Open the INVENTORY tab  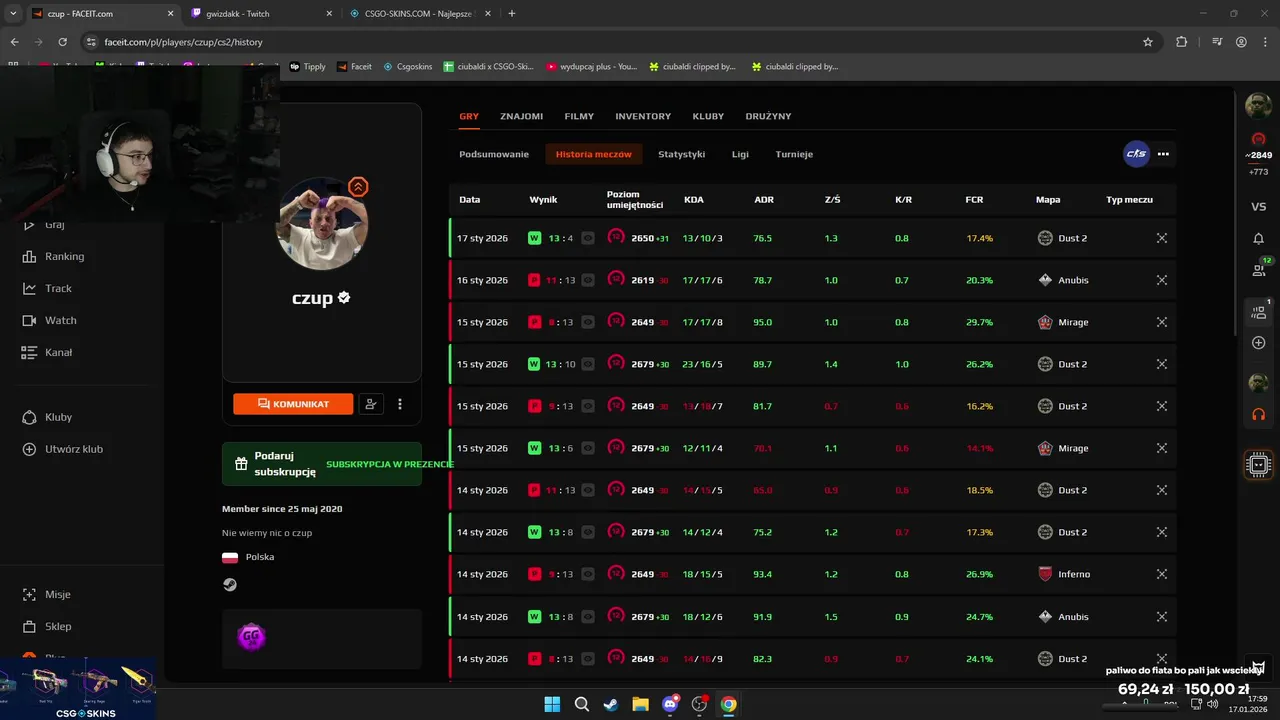[x=643, y=116]
